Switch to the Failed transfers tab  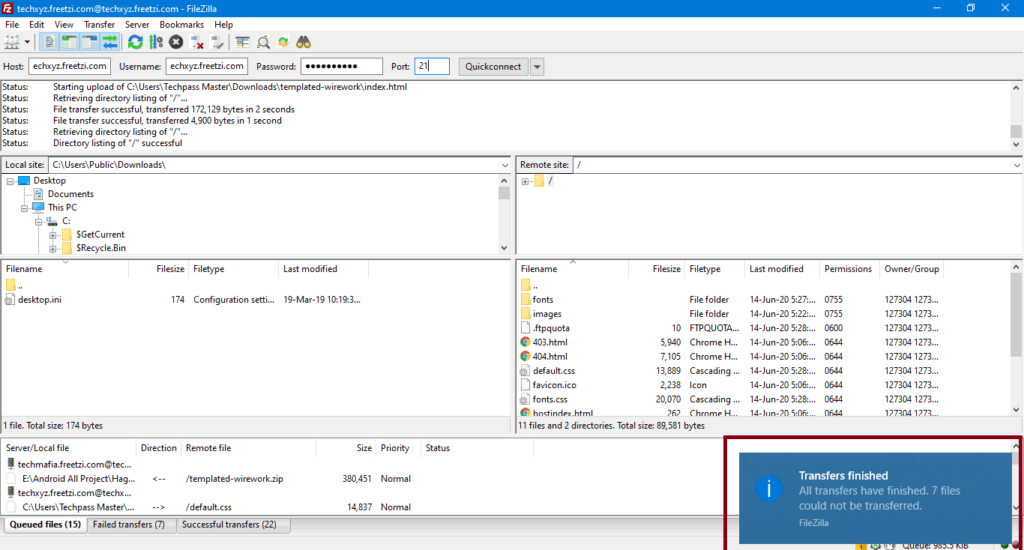coord(129,525)
